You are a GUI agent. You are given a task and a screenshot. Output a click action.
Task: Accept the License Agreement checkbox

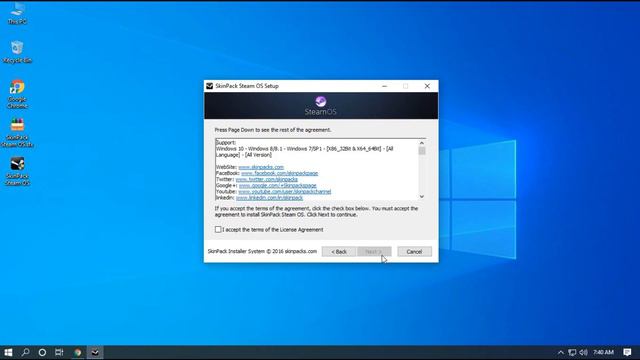coord(218,230)
